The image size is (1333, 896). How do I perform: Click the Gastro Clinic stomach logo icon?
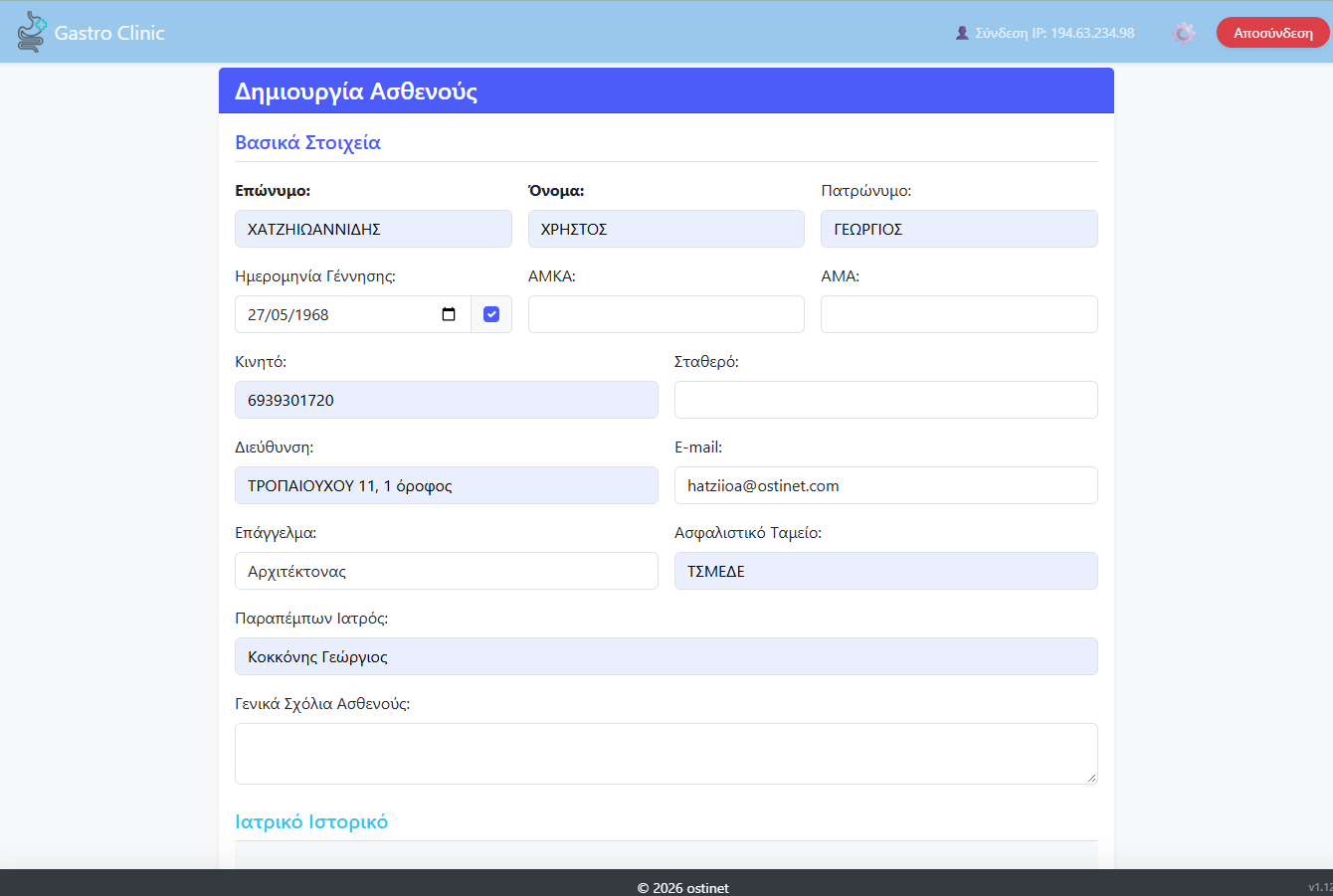32,32
